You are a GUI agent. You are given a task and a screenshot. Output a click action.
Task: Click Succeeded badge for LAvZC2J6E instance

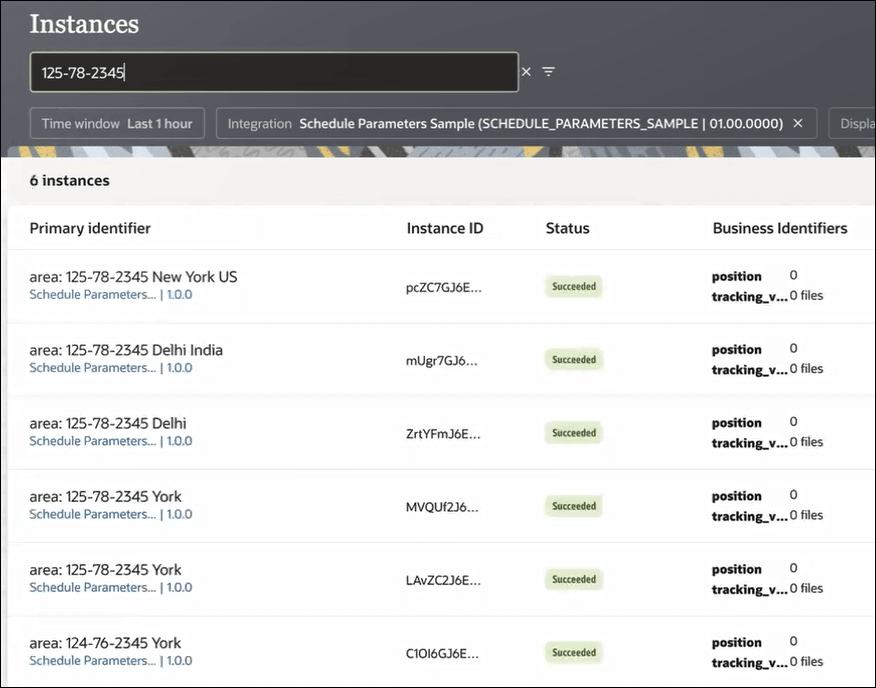point(574,579)
